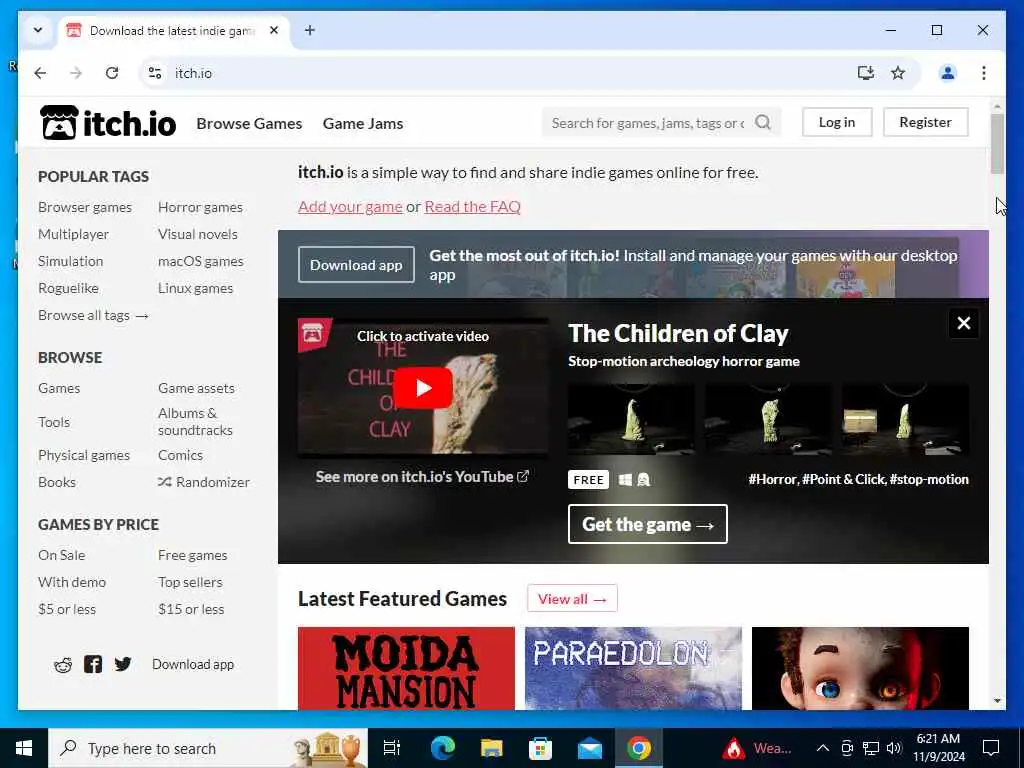Click the Randomizer shuffle link
The height and width of the screenshot is (768, 1024).
pos(204,482)
